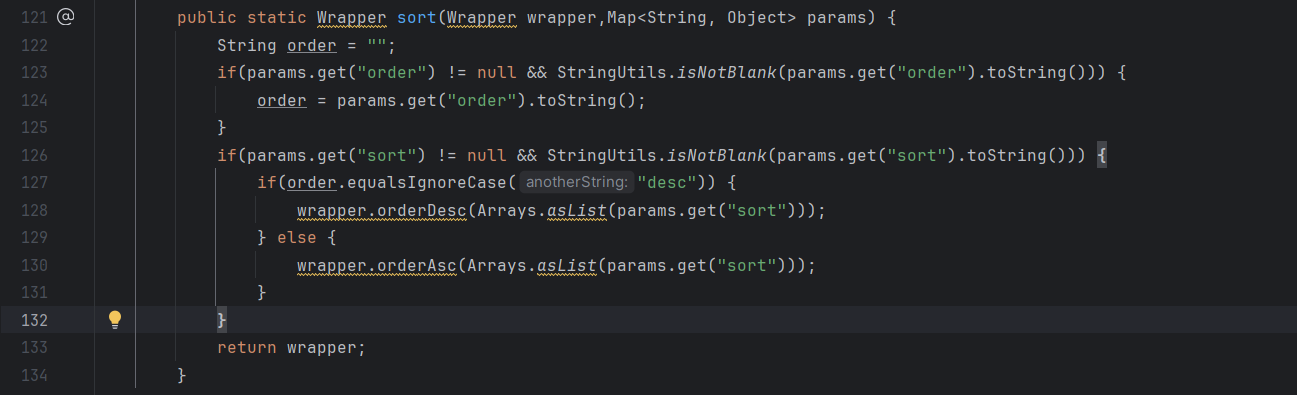Open the yellow light bulb quick-fix icon

[115, 320]
